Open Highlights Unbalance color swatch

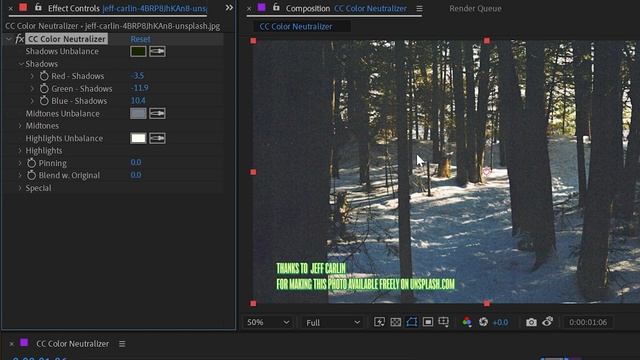[138, 138]
